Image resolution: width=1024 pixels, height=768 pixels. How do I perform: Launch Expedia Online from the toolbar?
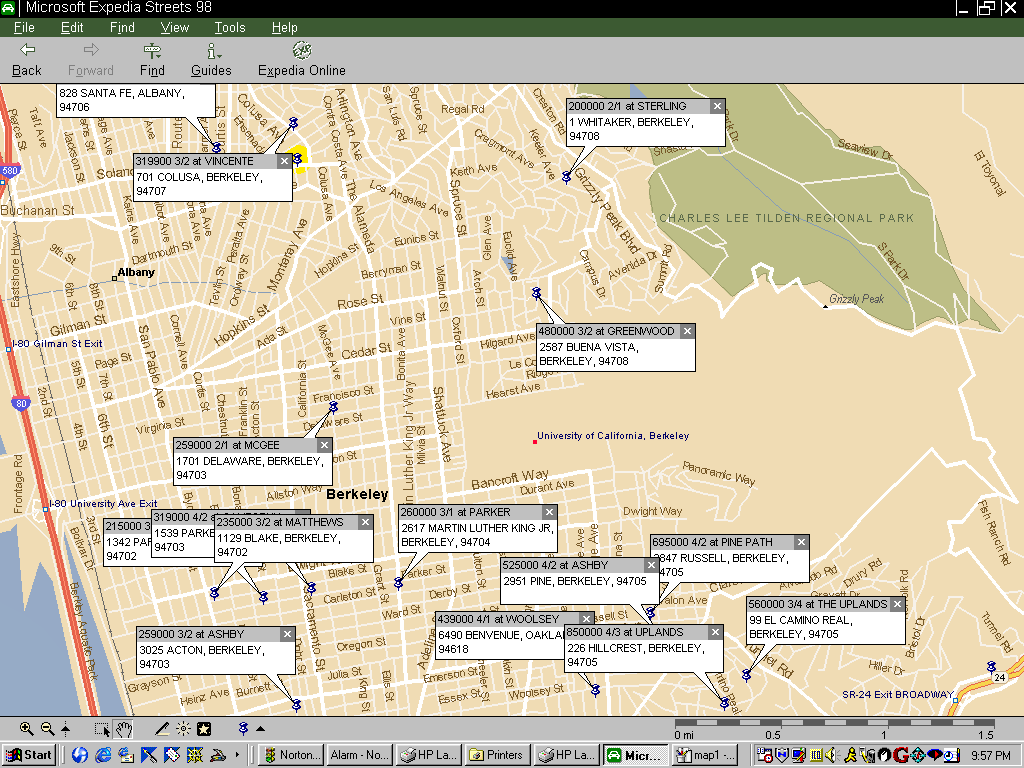pyautogui.click(x=302, y=59)
